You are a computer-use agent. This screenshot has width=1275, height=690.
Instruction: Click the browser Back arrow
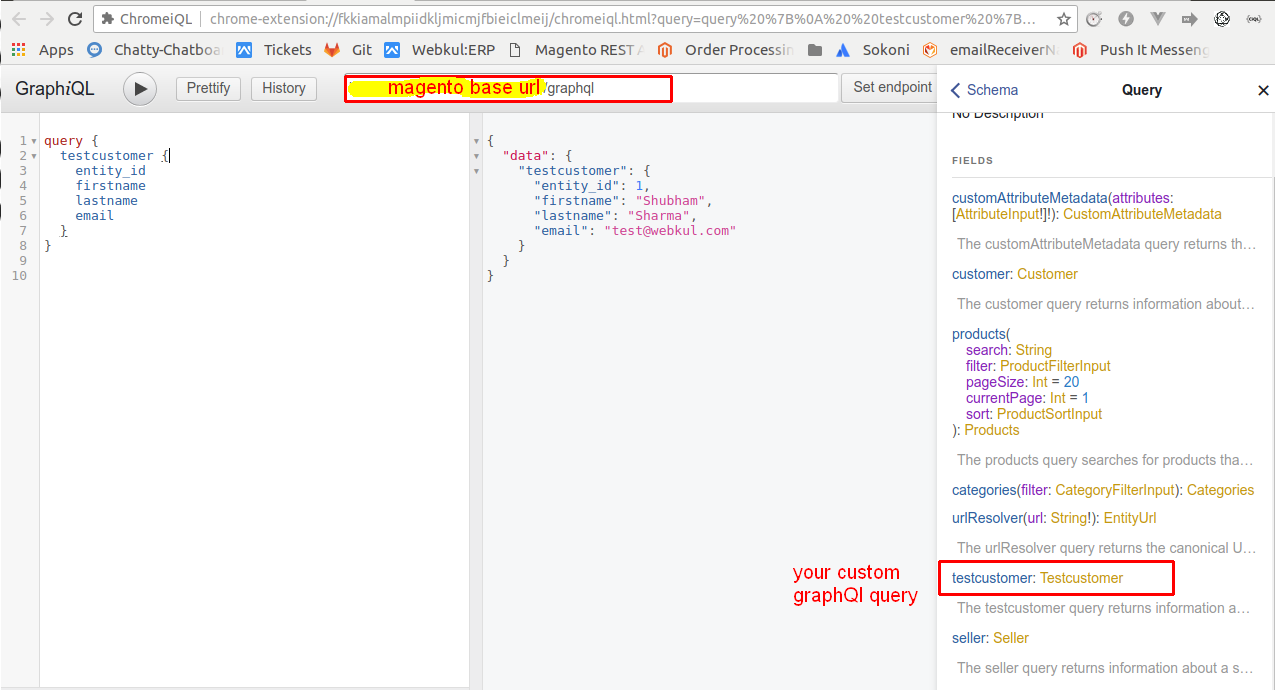click(x=18, y=19)
